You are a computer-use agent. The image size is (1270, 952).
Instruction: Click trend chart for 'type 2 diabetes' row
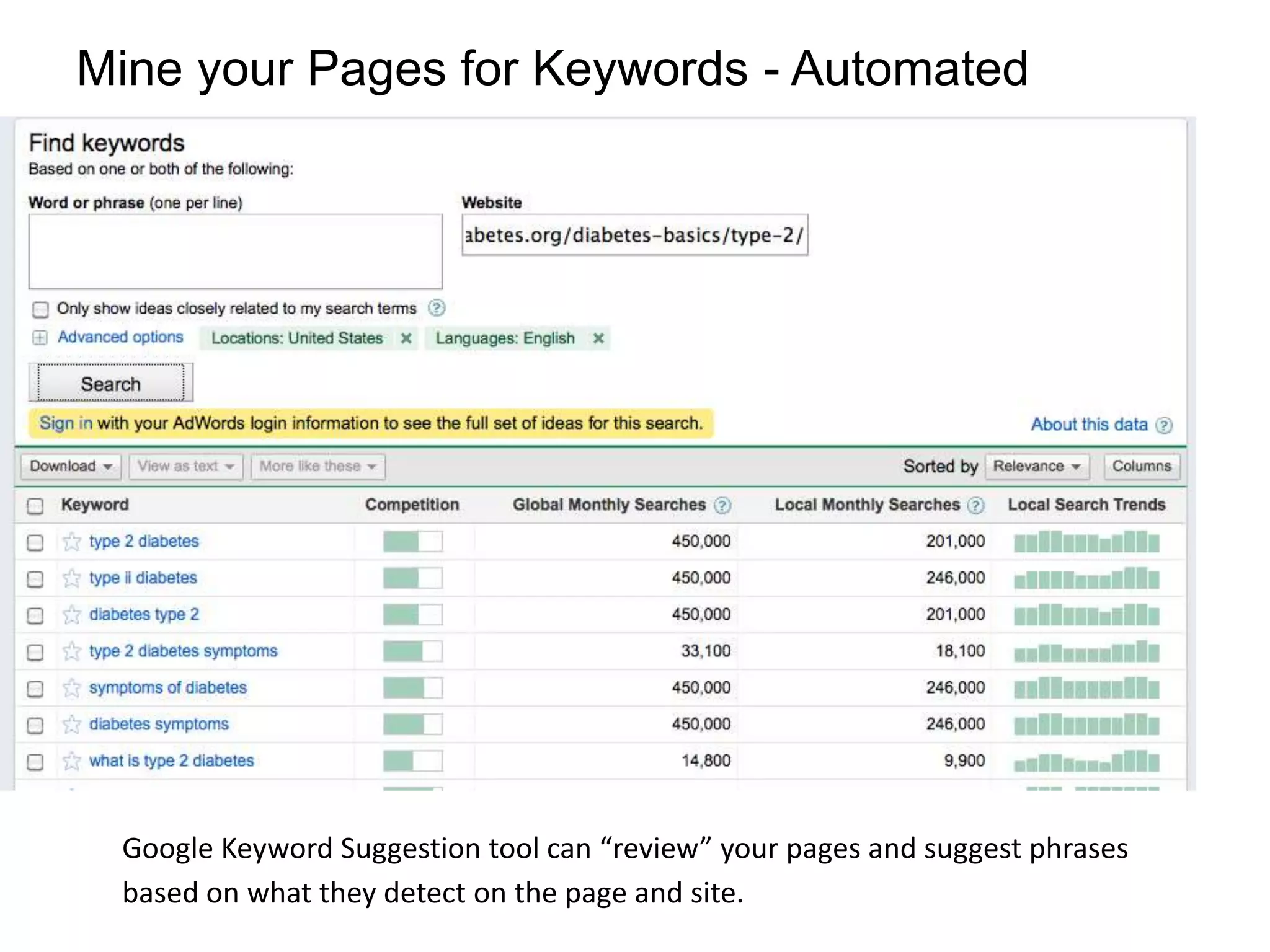click(1086, 542)
